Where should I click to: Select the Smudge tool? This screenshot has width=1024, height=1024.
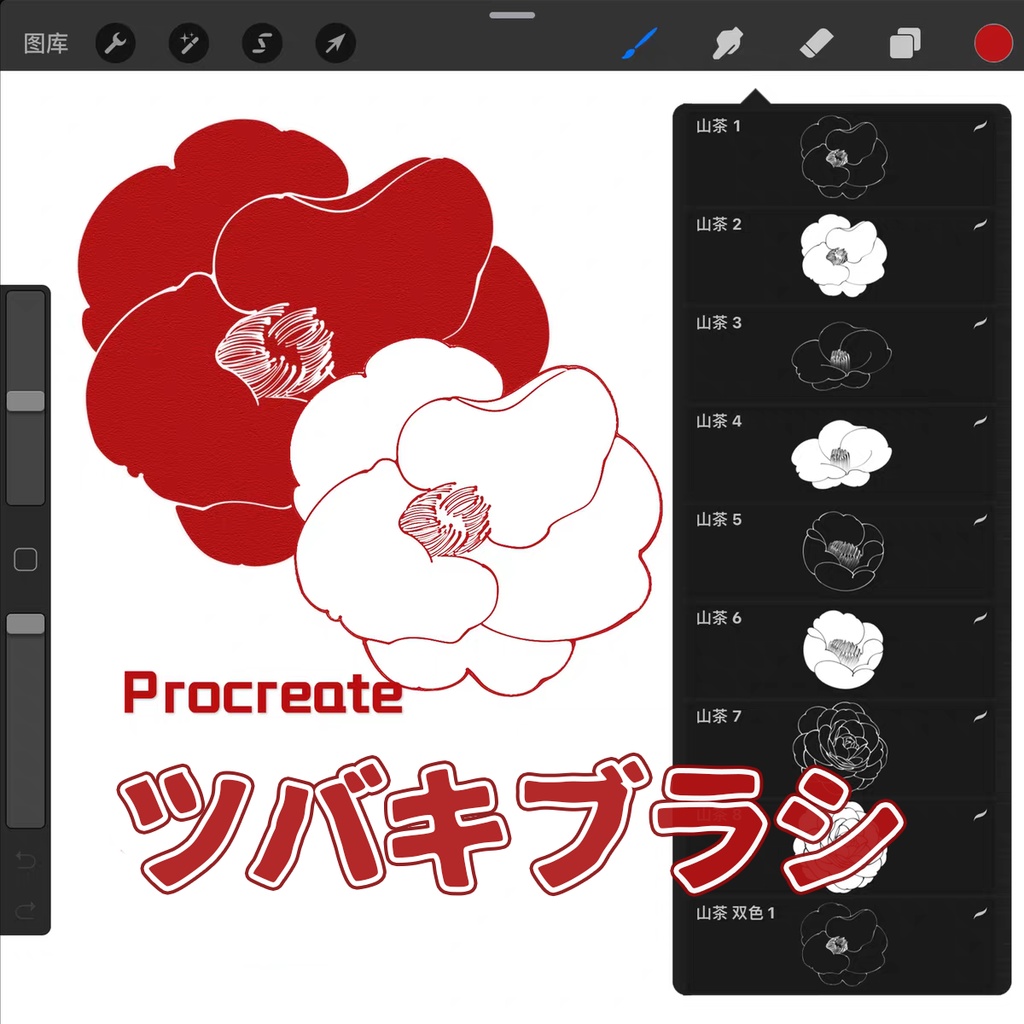728,43
